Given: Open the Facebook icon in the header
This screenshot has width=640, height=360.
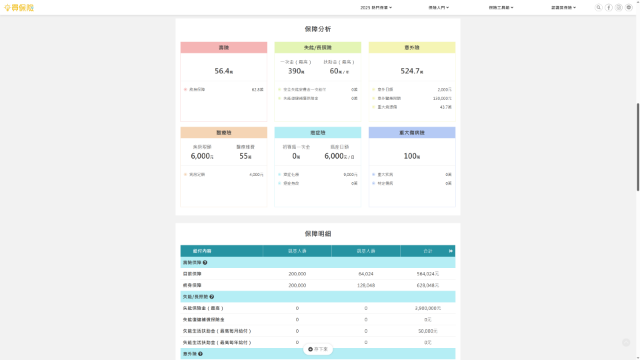Looking at the screenshot, I should click(609, 7).
